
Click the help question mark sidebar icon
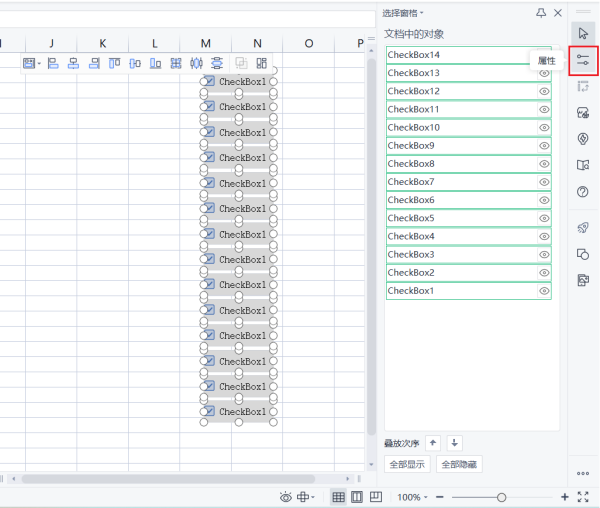[583, 191]
